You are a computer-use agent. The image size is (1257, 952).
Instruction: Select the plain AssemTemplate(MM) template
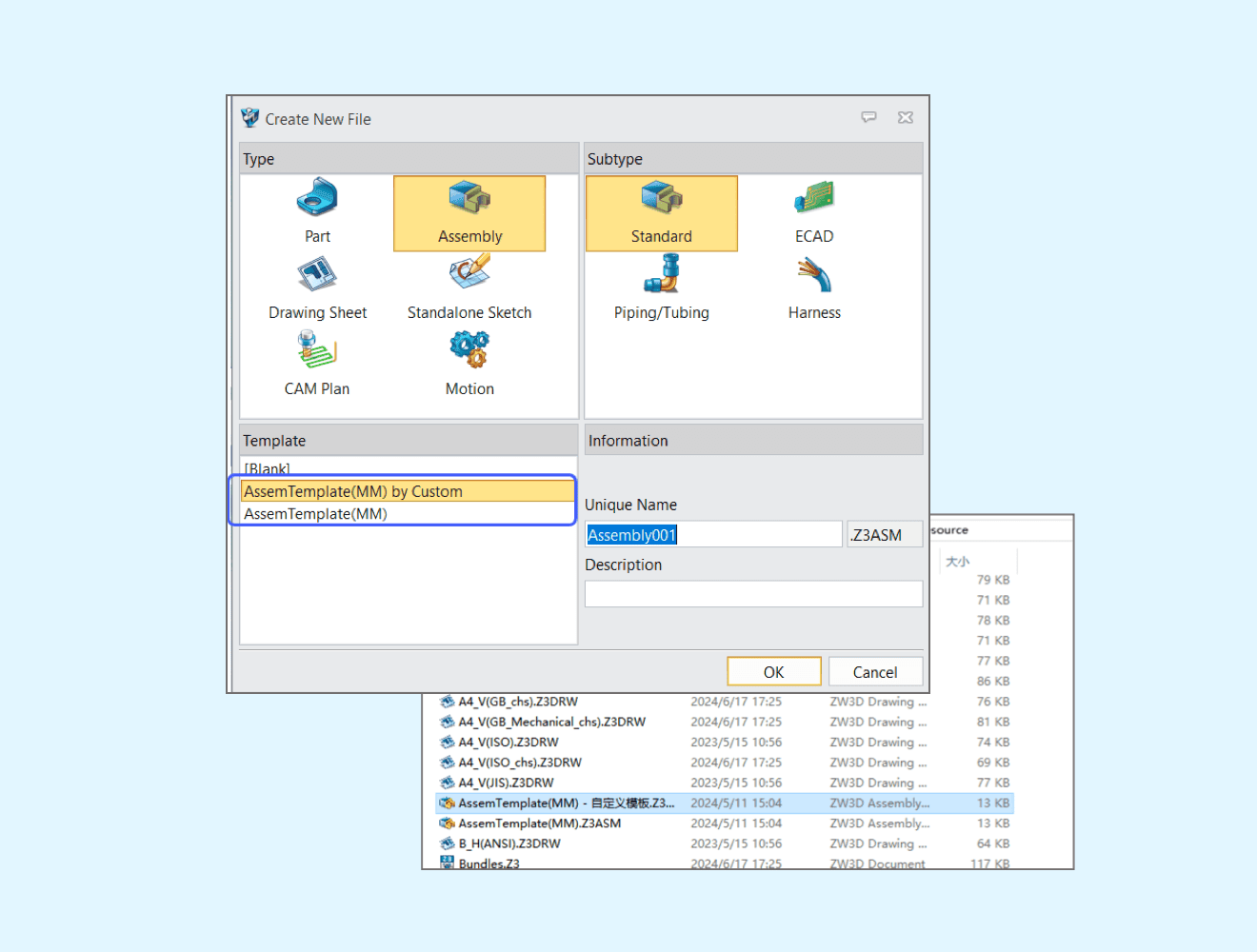coord(316,514)
